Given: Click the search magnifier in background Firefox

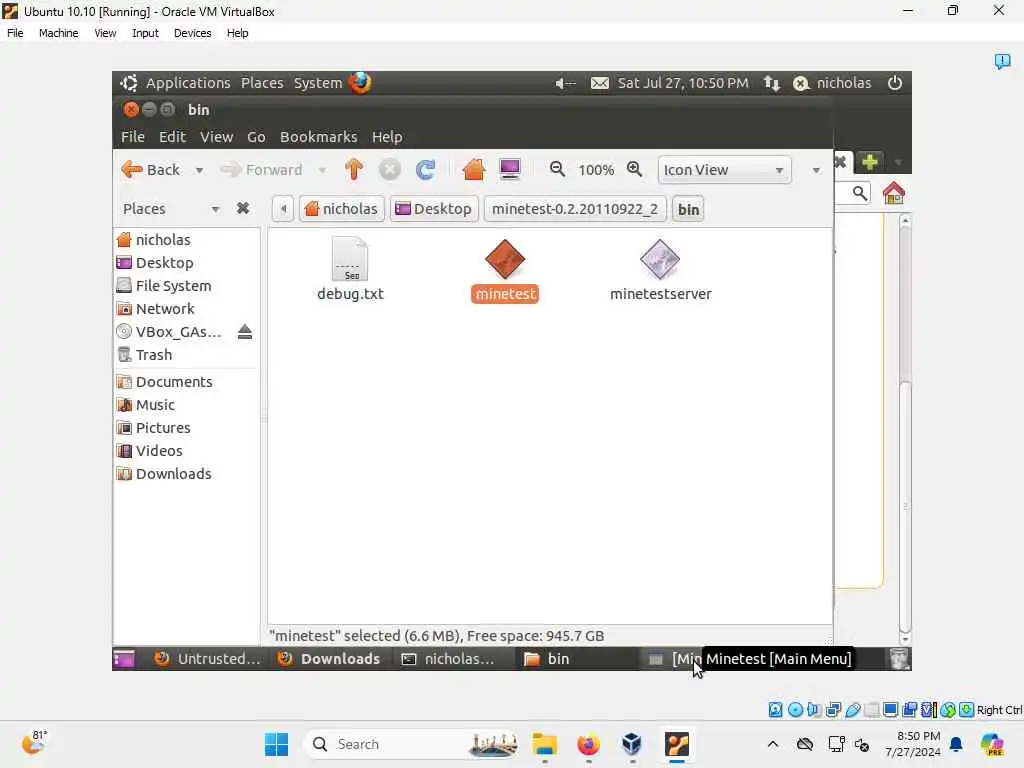Looking at the screenshot, I should coord(859,193).
